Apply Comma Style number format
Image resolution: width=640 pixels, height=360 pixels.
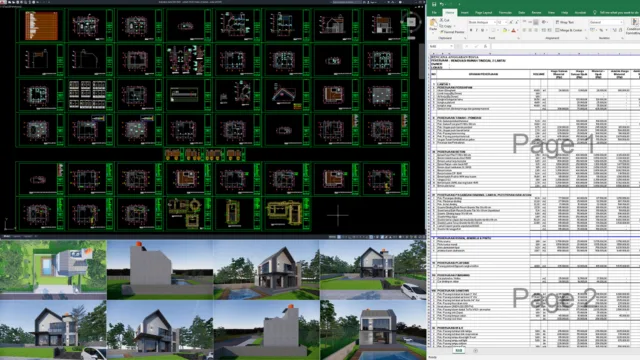pos(607,30)
